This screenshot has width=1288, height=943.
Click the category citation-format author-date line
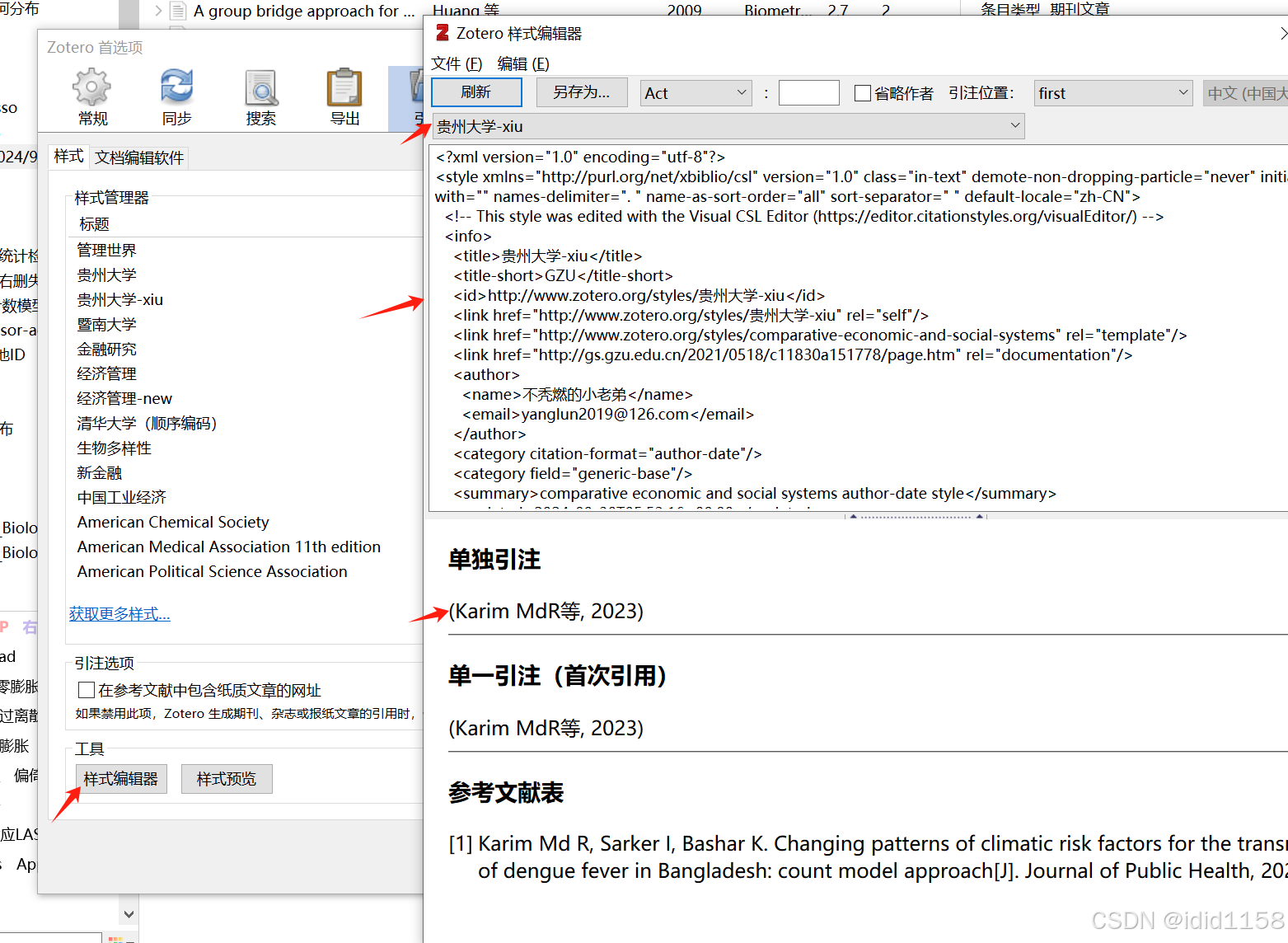coord(607,453)
